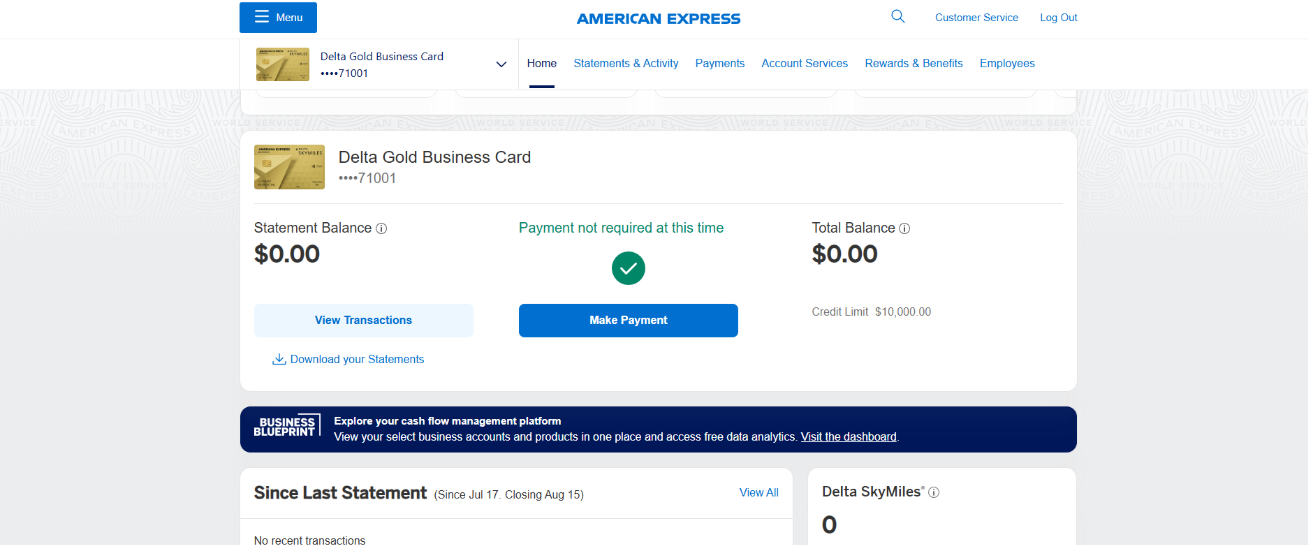The width and height of the screenshot is (1308, 545).
Task: Click the search magnifier icon
Action: [x=897, y=17]
